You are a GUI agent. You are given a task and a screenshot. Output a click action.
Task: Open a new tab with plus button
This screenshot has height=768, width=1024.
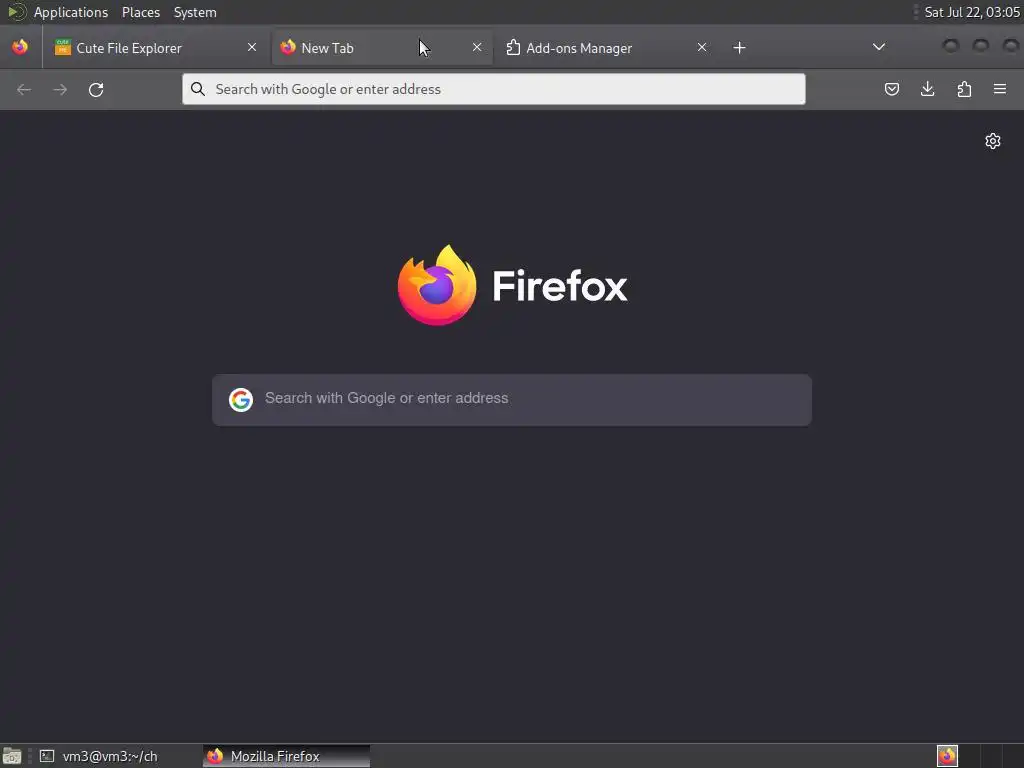pos(739,47)
